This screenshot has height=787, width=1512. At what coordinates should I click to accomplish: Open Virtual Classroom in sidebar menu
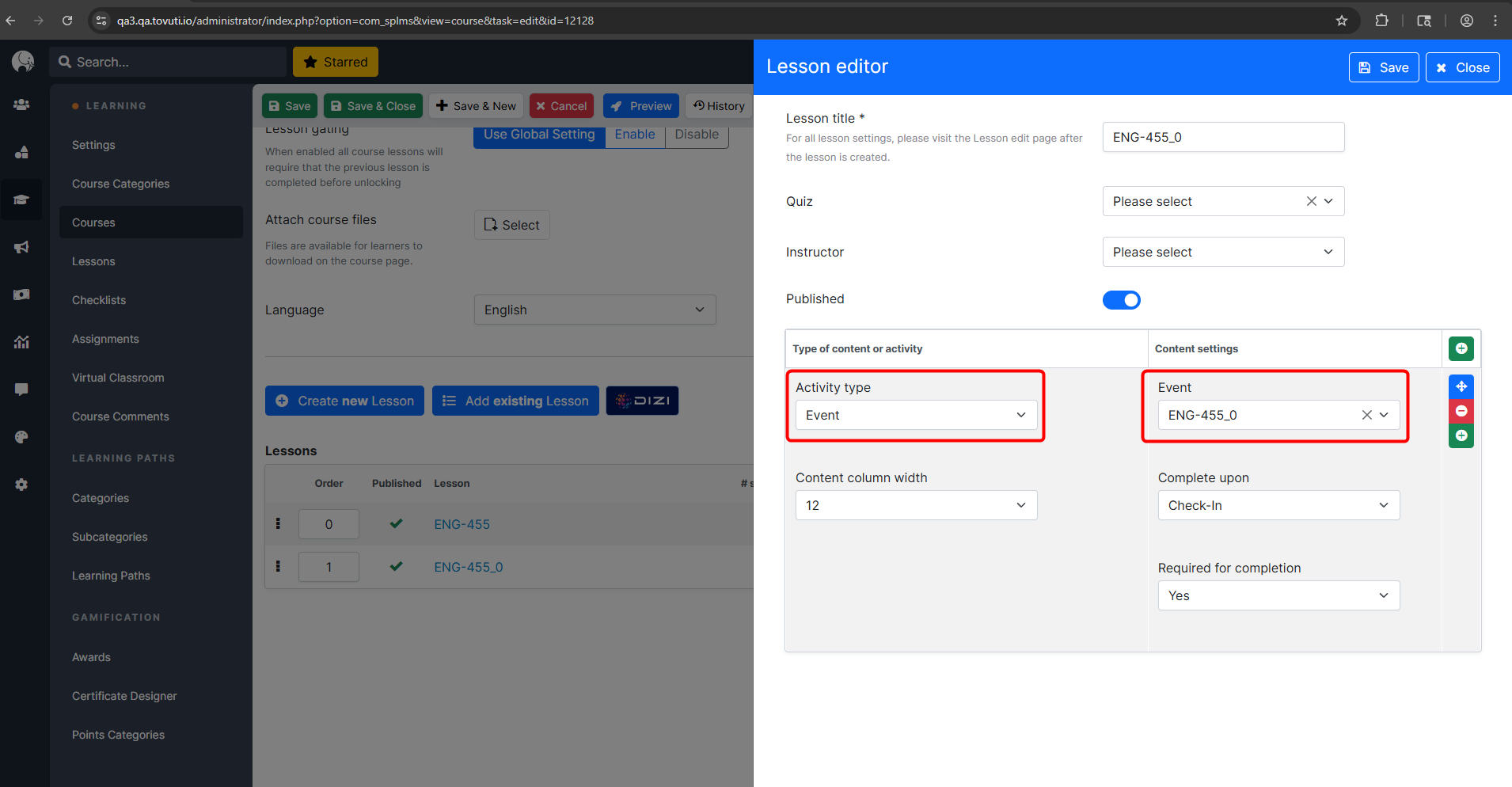click(118, 378)
